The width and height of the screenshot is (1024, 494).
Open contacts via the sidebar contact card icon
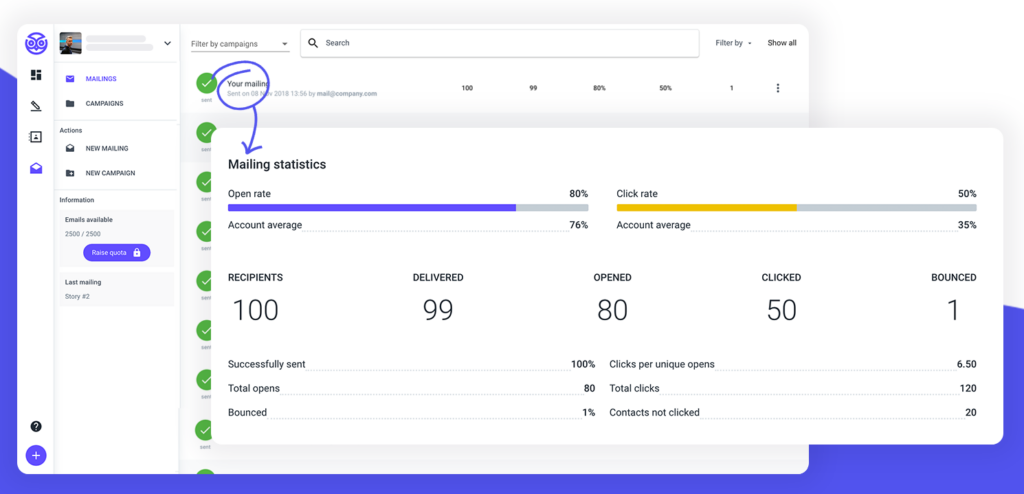click(x=36, y=137)
